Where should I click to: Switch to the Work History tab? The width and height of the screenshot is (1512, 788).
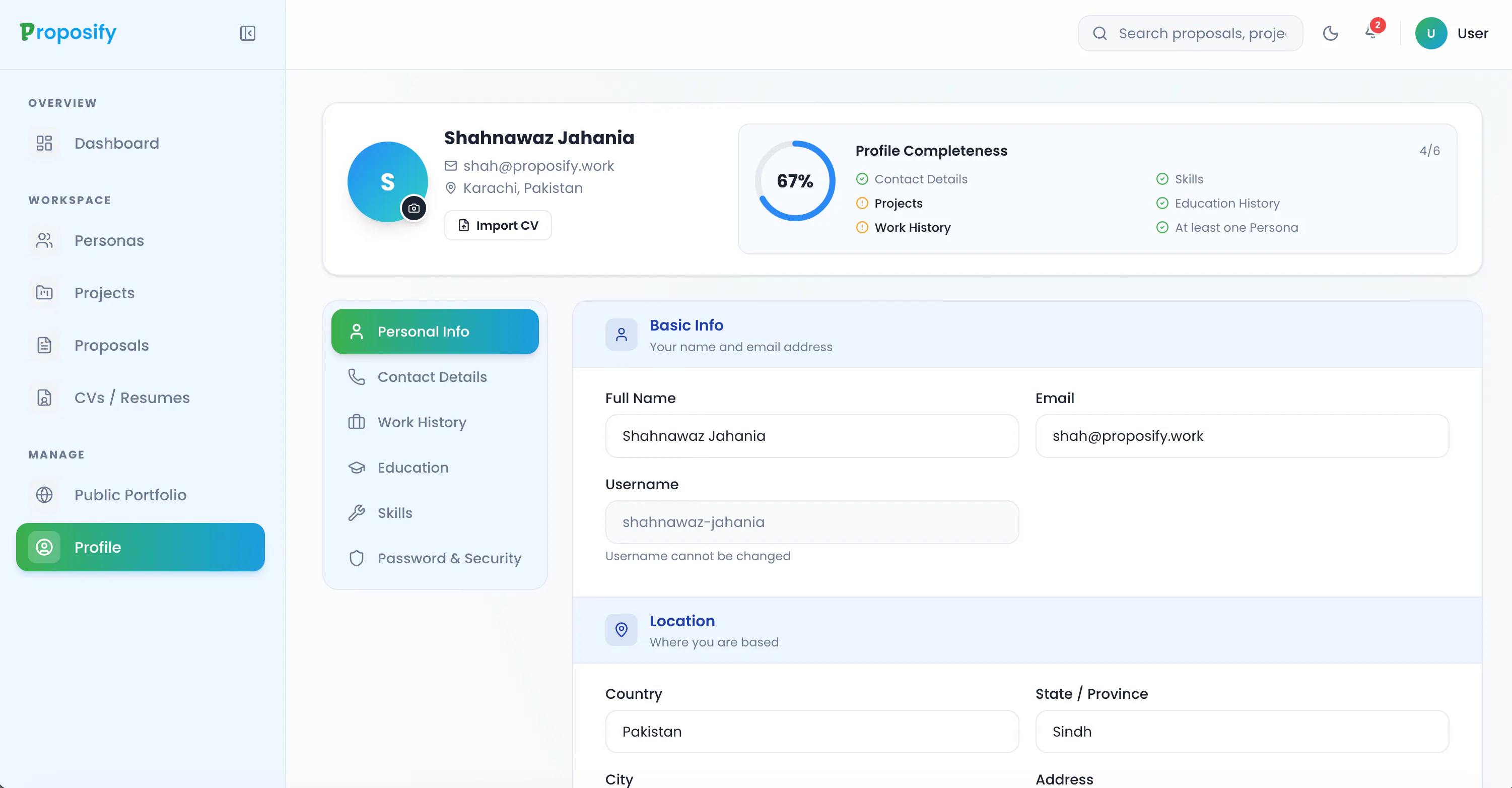click(435, 422)
